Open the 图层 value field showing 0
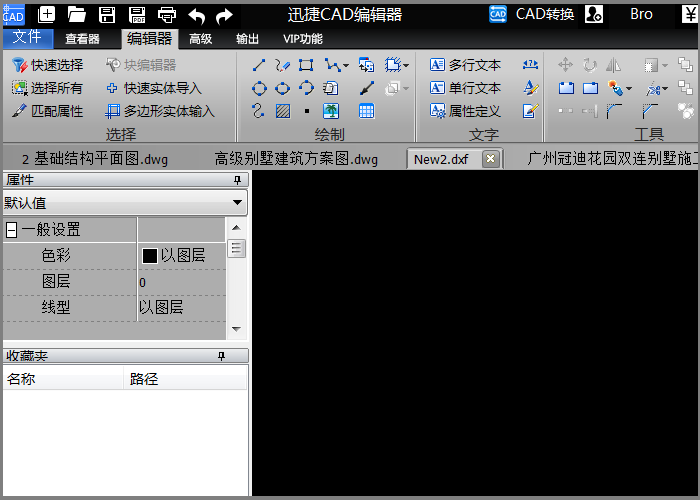Viewport: 700px width, 500px height. click(x=182, y=282)
